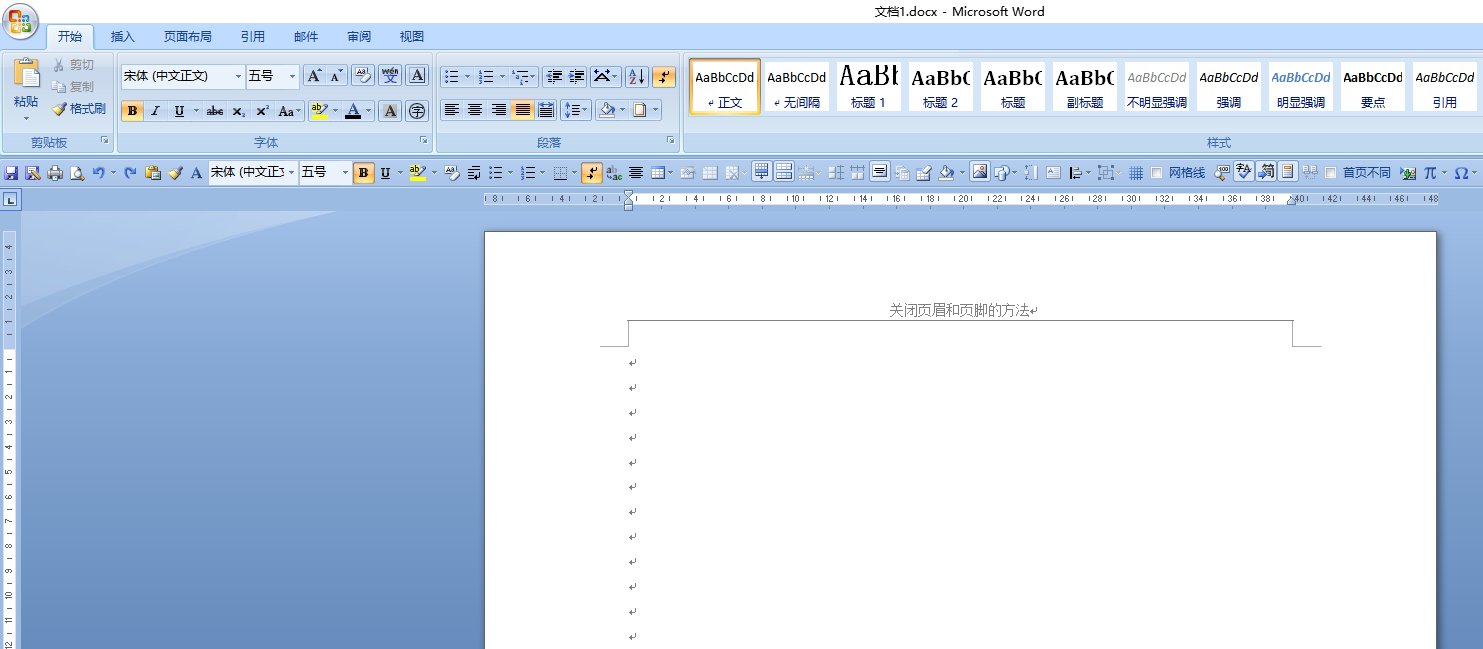Open the line spacing dropdown

click(575, 110)
